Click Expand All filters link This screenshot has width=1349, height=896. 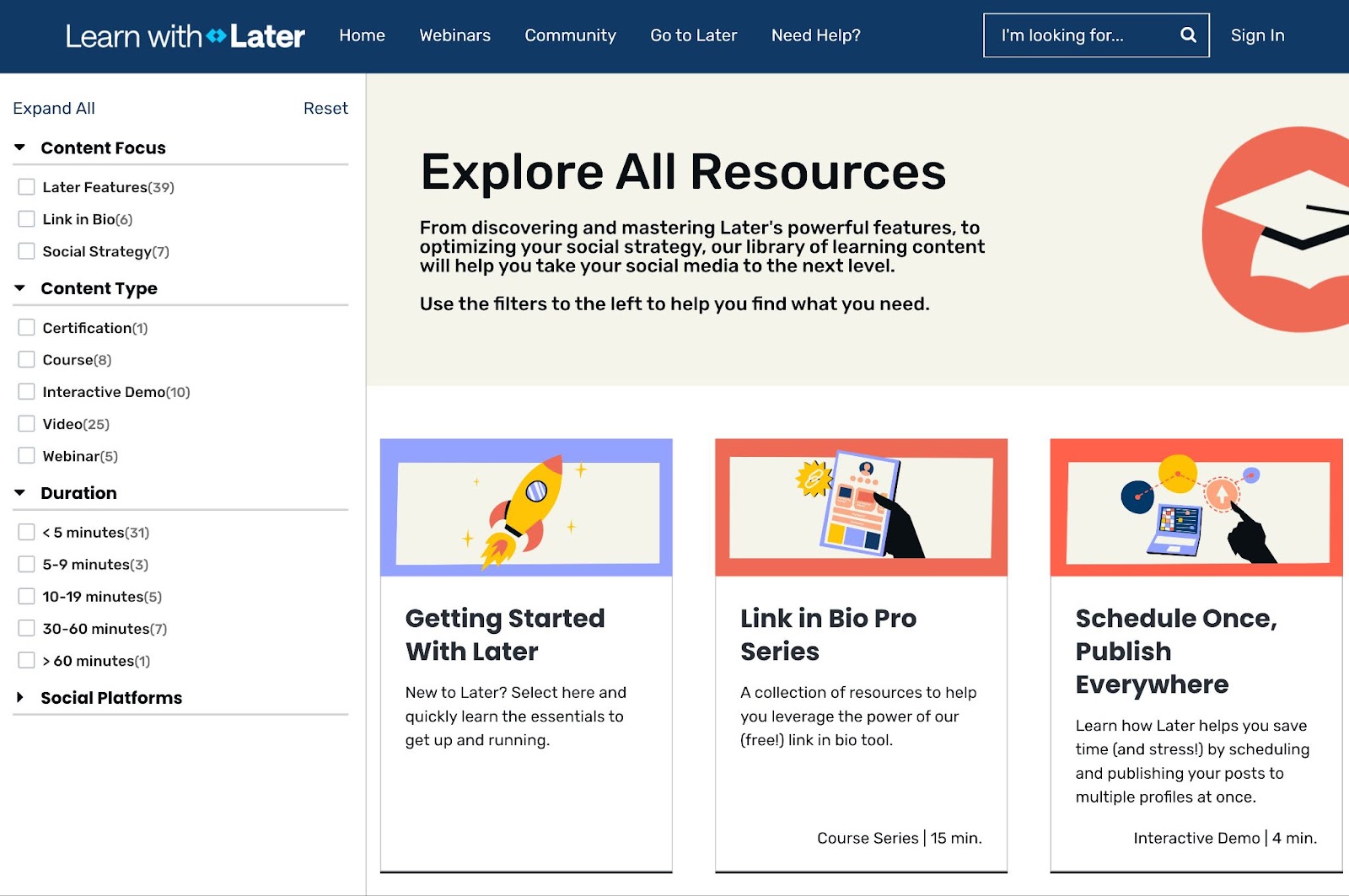(x=54, y=108)
